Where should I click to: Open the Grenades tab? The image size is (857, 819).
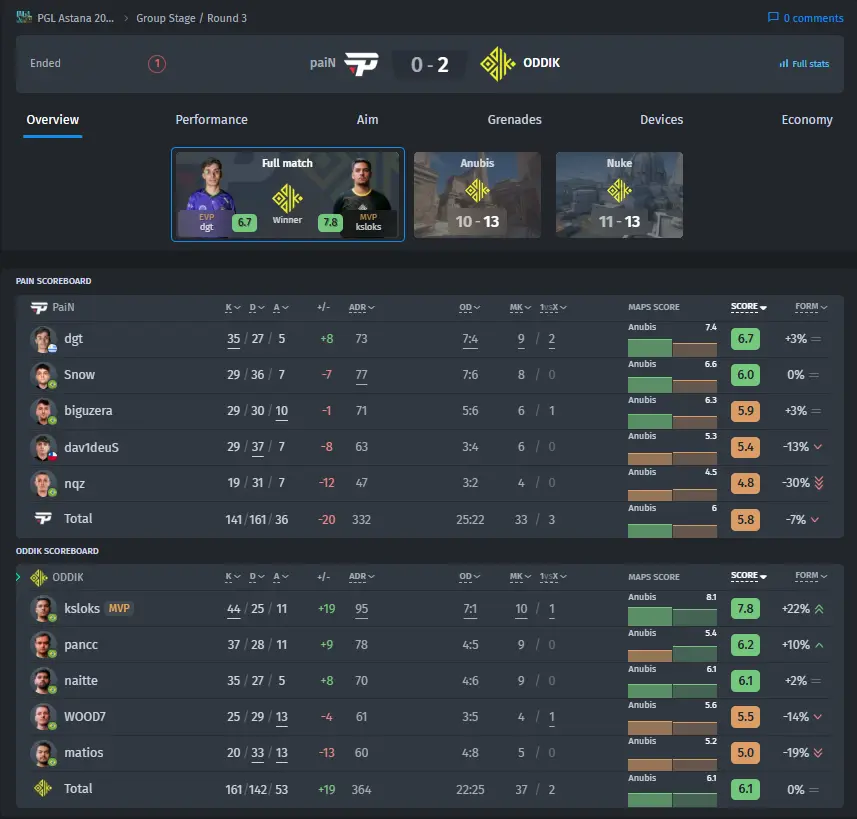514,120
